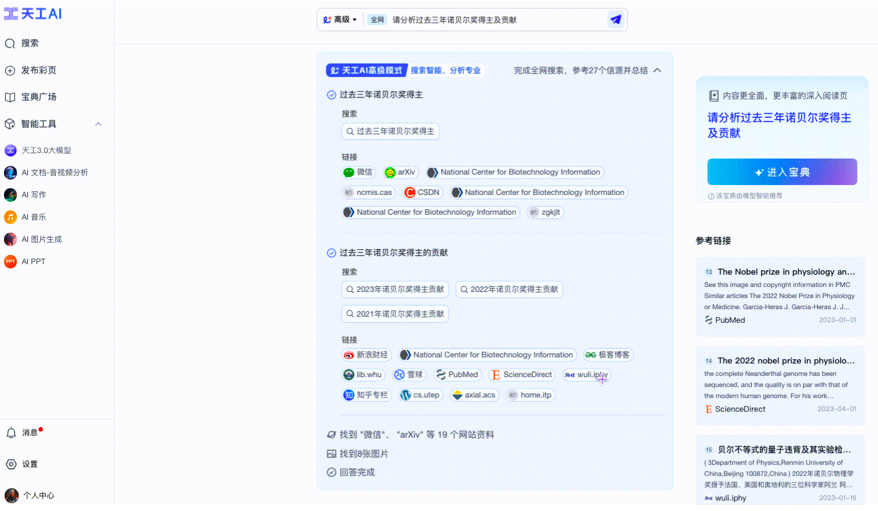Screen dimensions: 878x511
Task: Open the ScienceDirect source chip
Action: click(x=522, y=374)
